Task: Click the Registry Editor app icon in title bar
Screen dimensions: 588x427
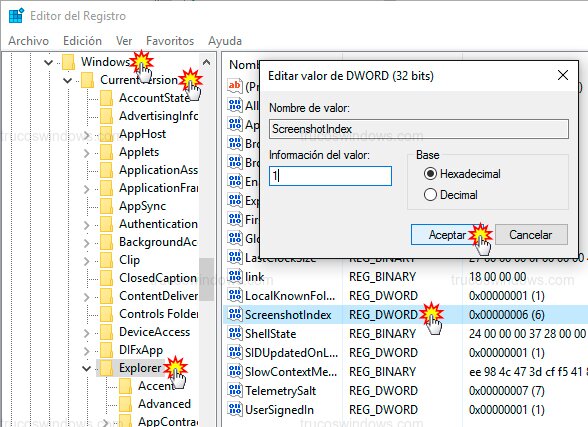Action: click(16, 16)
